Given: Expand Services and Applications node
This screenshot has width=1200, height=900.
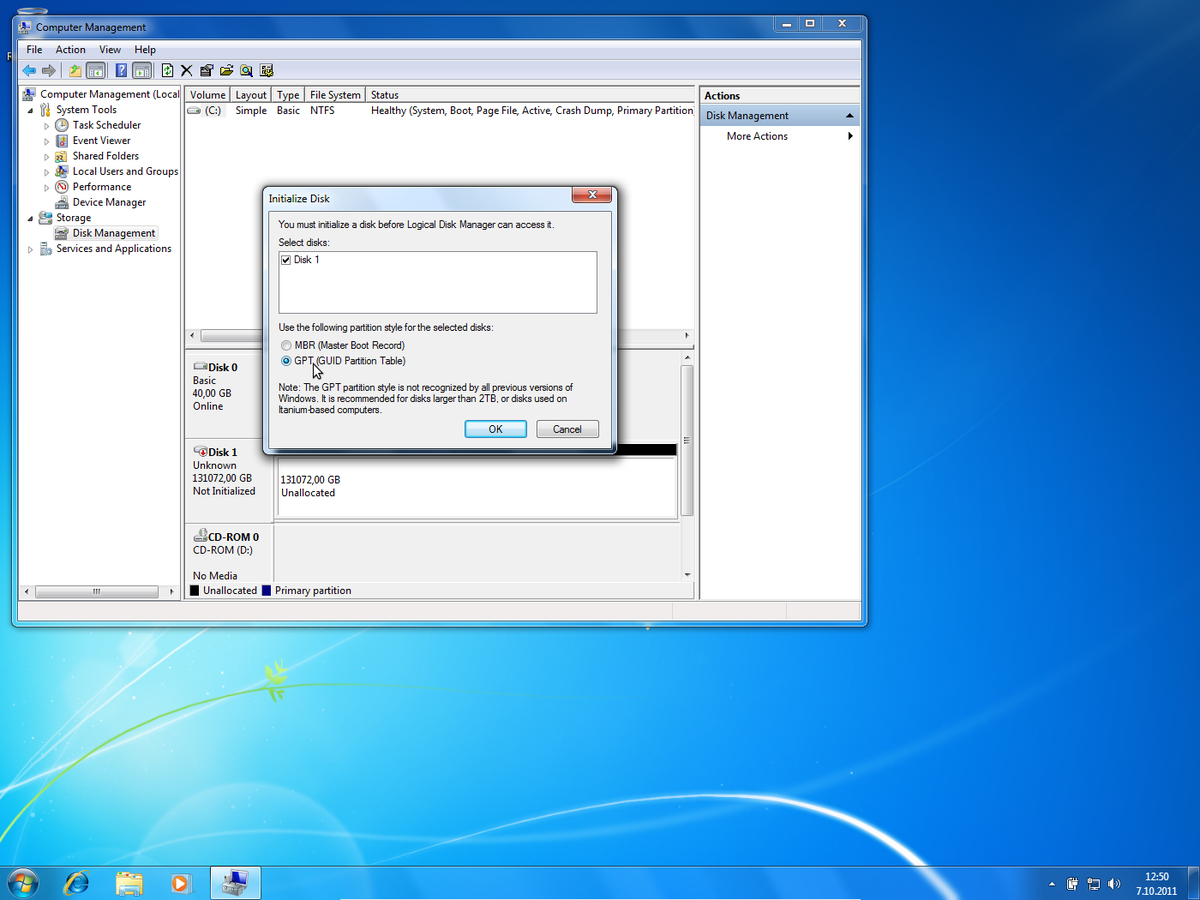Looking at the screenshot, I should 30,249.
